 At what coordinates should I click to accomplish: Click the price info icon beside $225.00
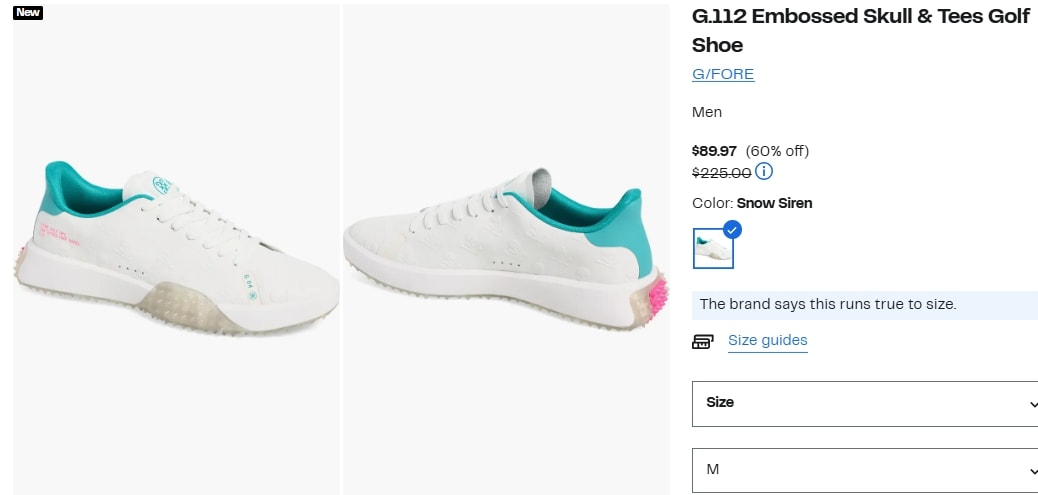point(764,172)
